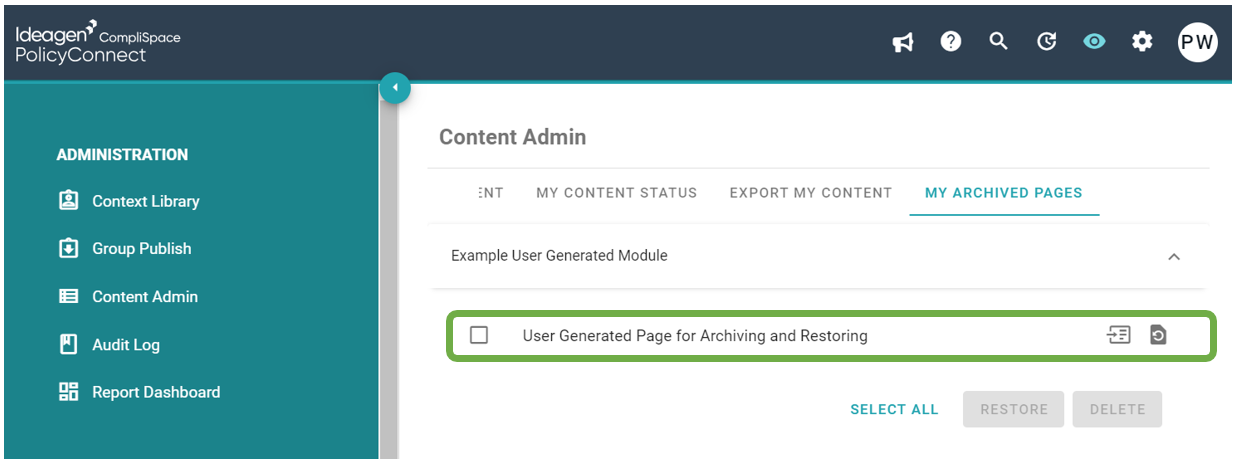Collapse the Example User Generated Module section
Screen dimensions: 1233x462
pyautogui.click(x=1174, y=256)
